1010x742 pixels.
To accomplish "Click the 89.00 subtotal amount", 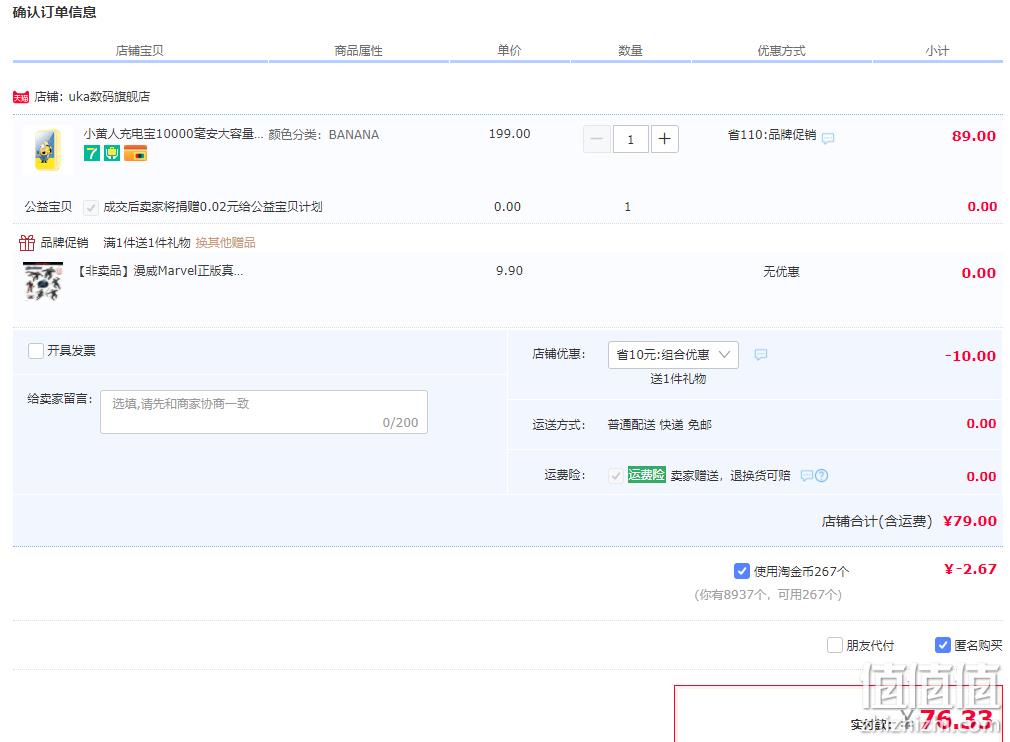I will [974, 136].
